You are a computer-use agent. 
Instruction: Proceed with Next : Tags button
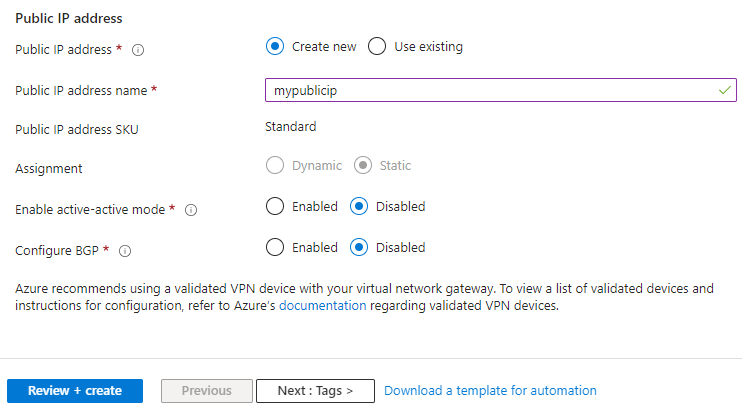point(315,391)
